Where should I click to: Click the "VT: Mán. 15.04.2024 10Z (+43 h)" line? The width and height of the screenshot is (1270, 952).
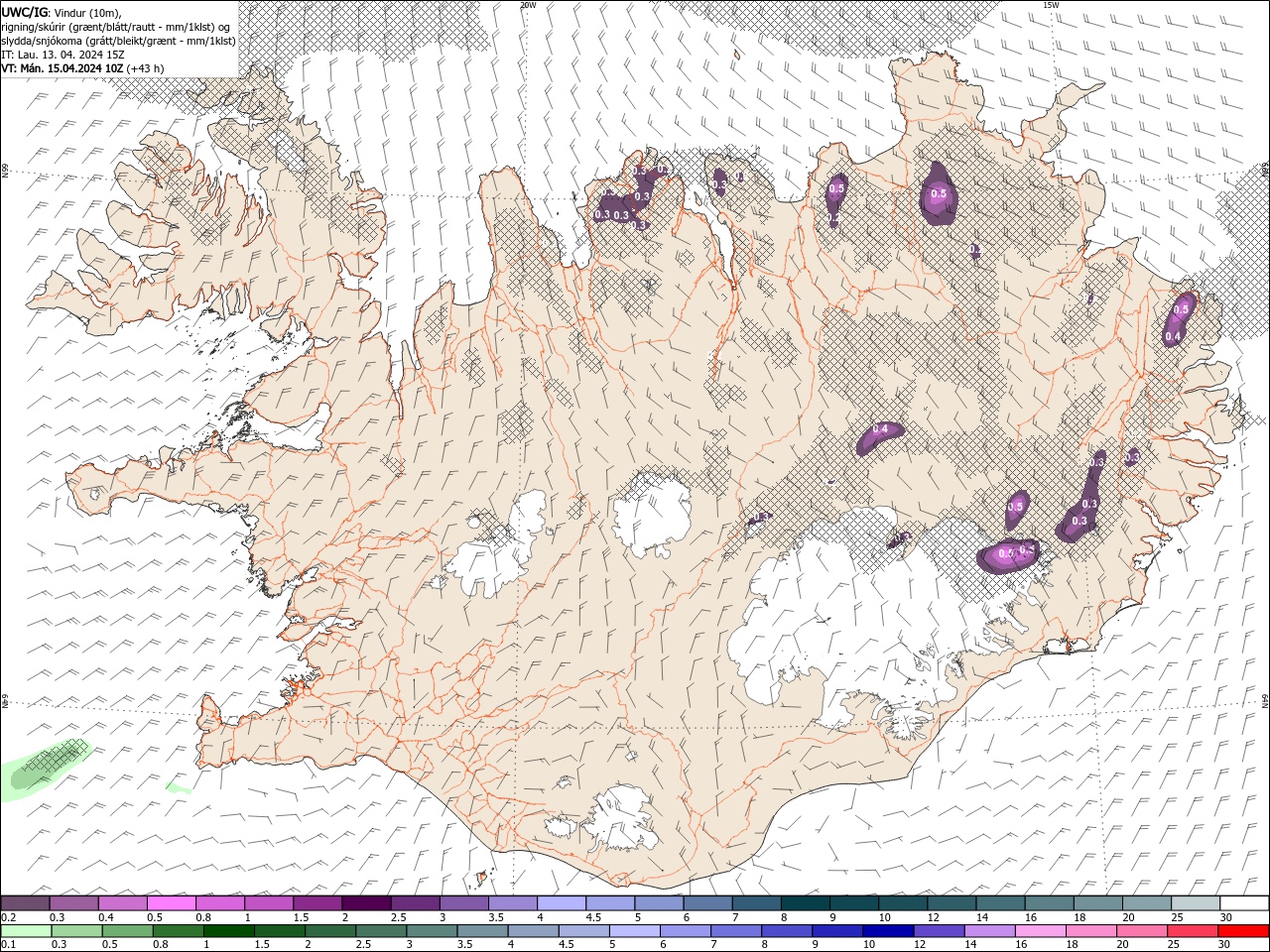pos(83,68)
